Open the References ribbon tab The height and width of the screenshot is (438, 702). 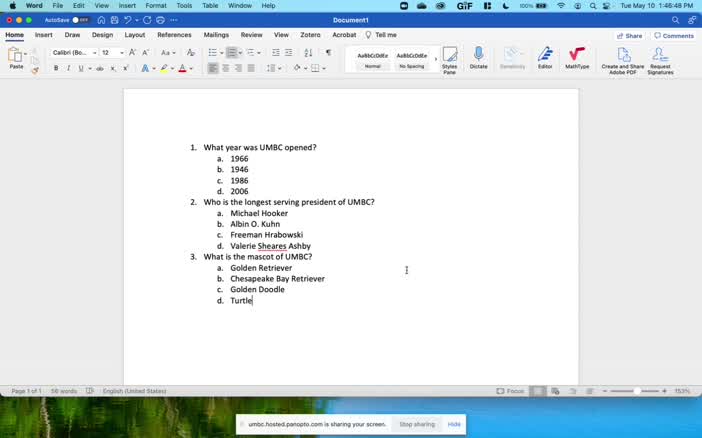pos(174,35)
